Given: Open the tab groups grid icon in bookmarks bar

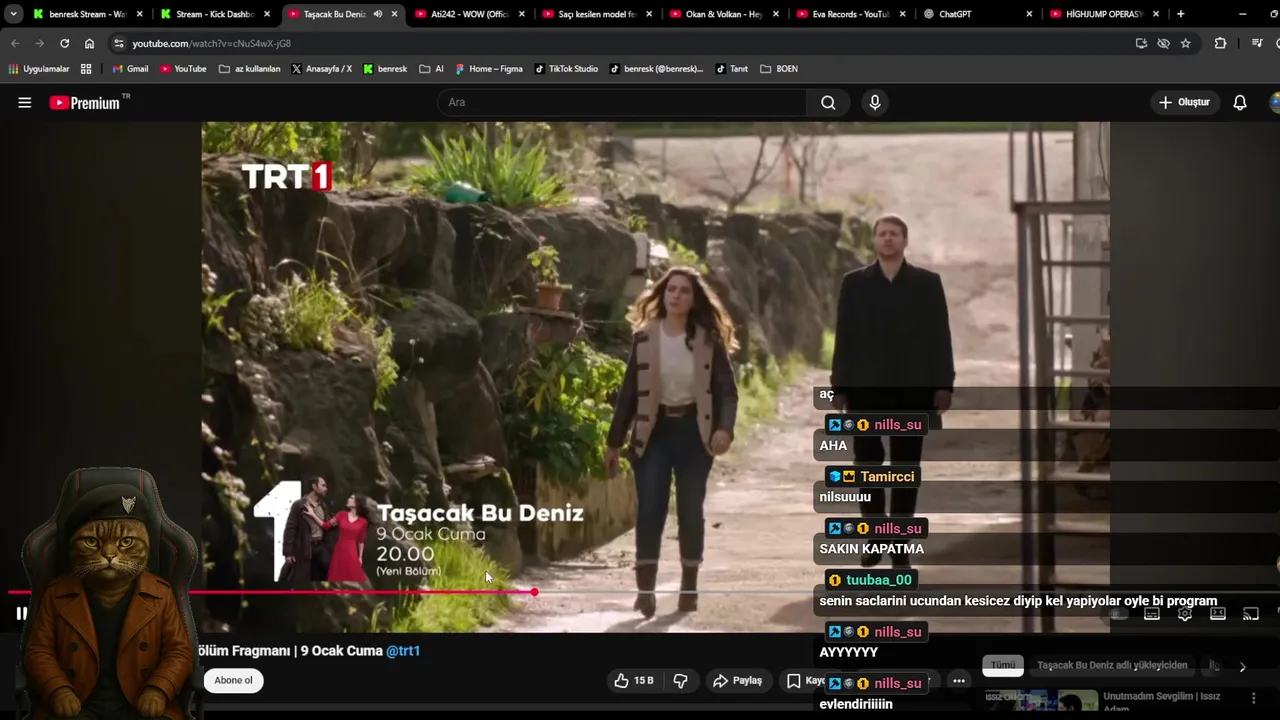Looking at the screenshot, I should click(86, 69).
